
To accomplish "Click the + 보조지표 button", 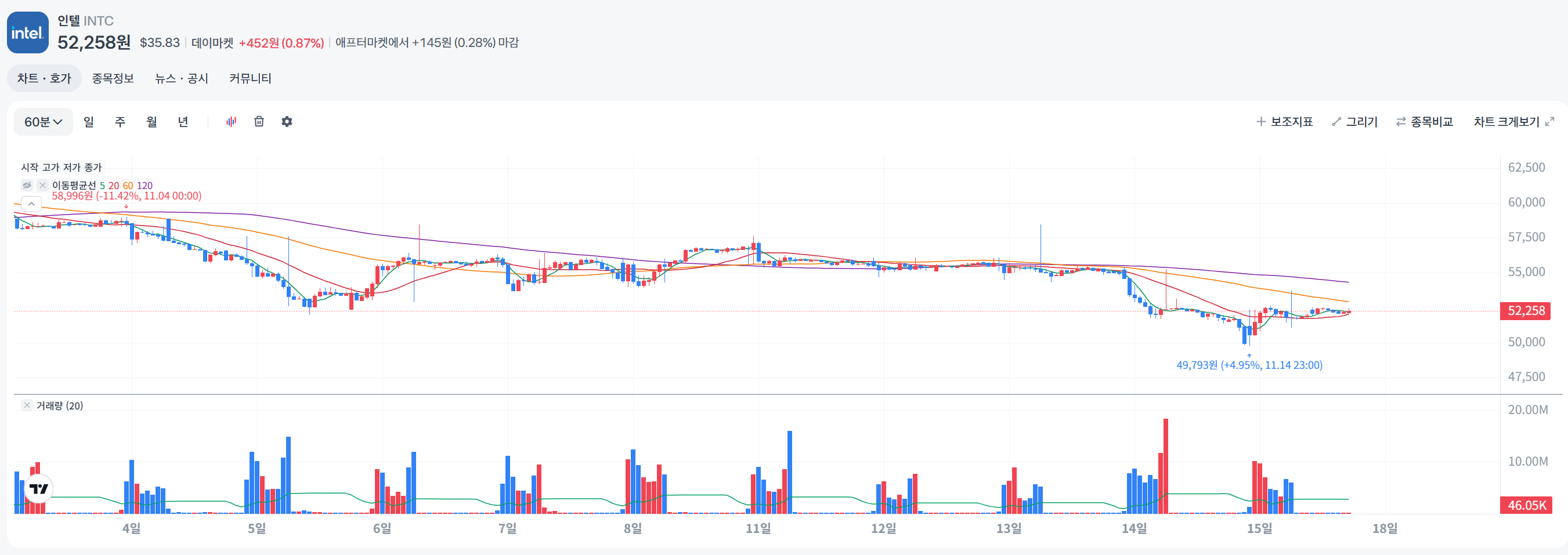I will point(1284,122).
